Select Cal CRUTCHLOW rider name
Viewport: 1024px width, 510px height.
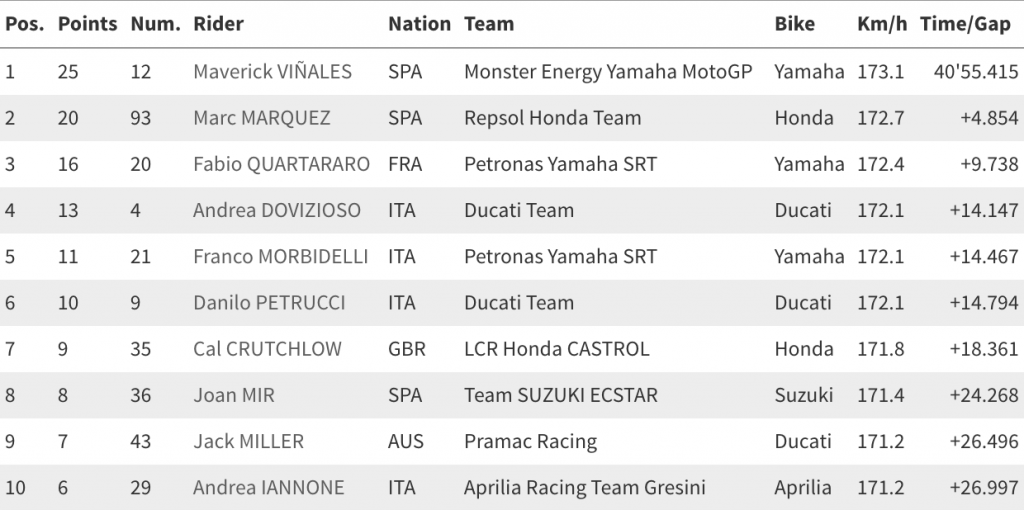tap(267, 349)
